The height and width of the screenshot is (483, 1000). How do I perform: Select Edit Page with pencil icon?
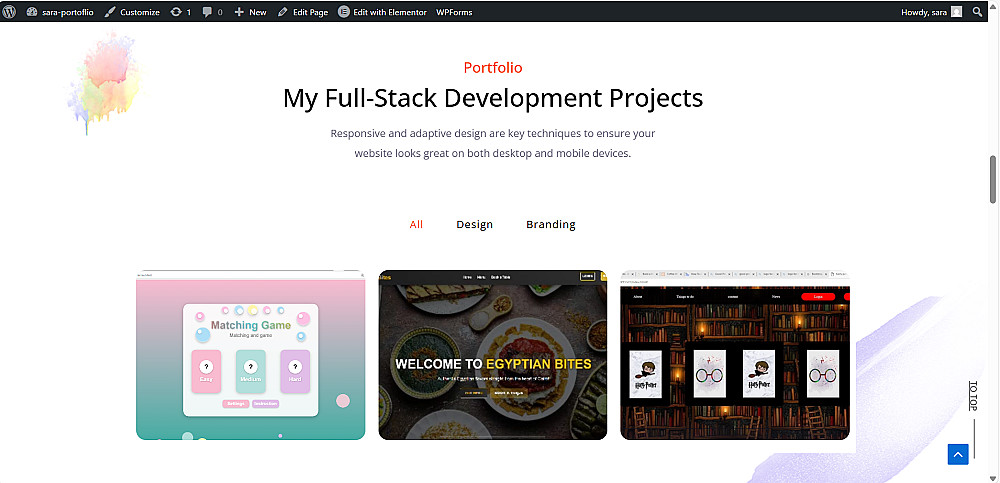303,12
